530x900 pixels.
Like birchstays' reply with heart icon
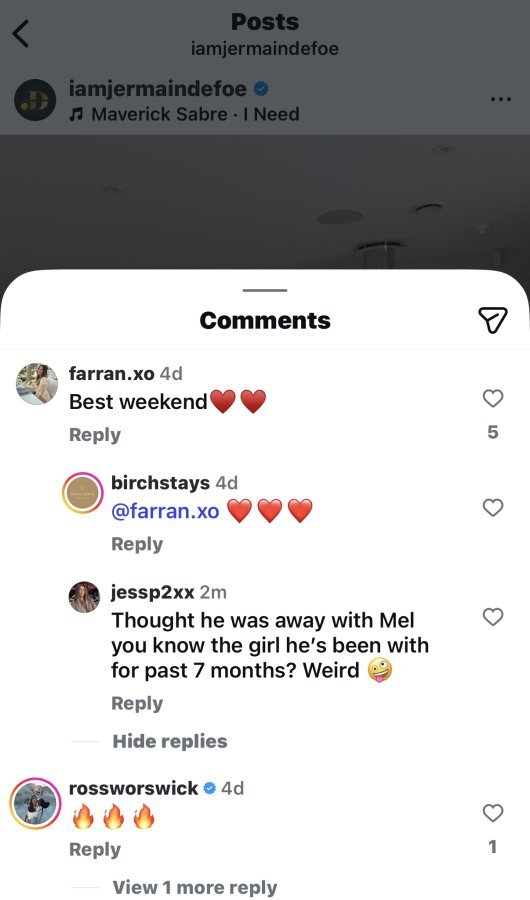pyautogui.click(x=493, y=507)
